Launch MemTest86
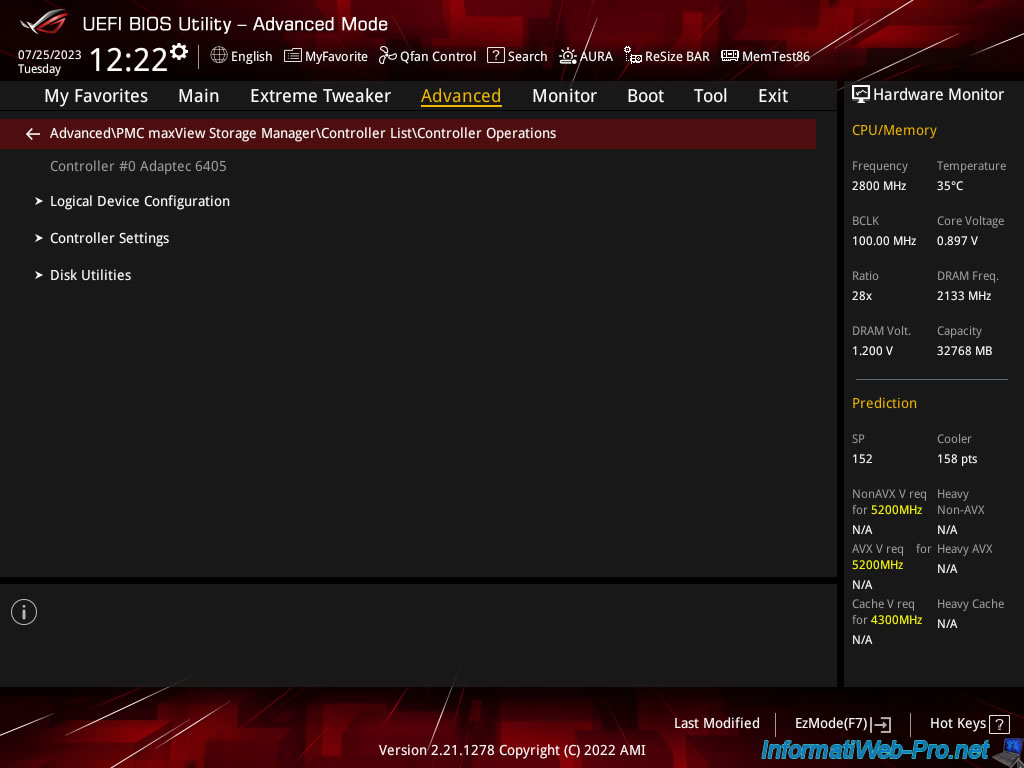The height and width of the screenshot is (768, 1024). [776, 57]
